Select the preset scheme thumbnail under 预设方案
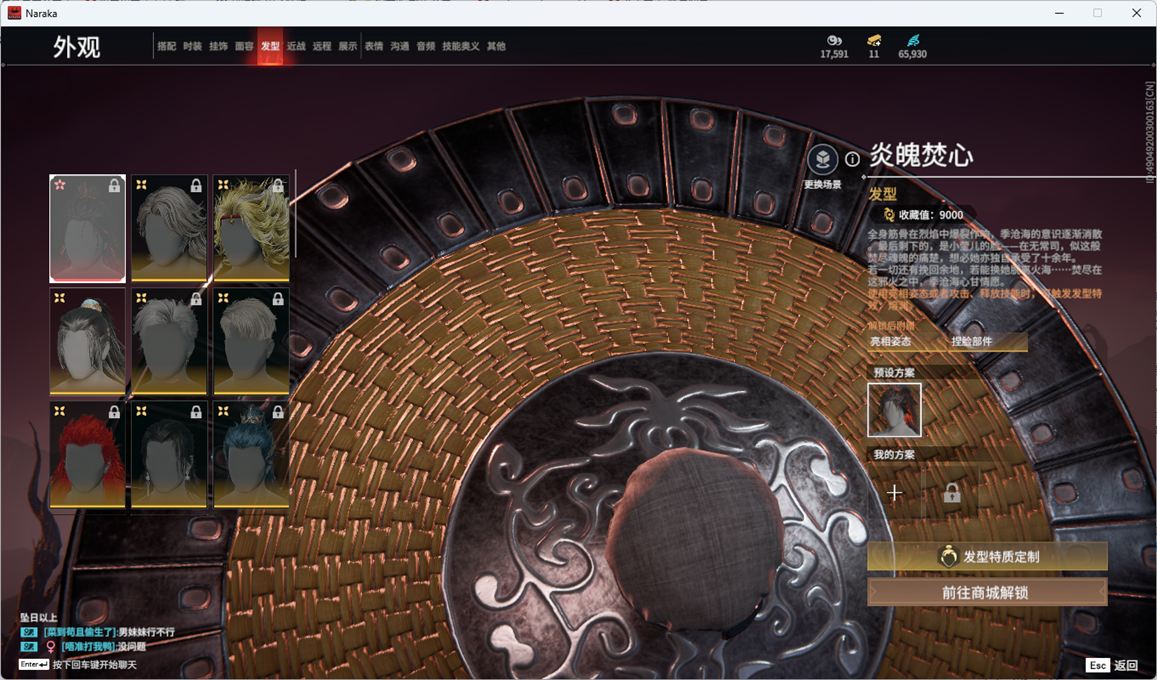1157x680 pixels. tap(894, 410)
